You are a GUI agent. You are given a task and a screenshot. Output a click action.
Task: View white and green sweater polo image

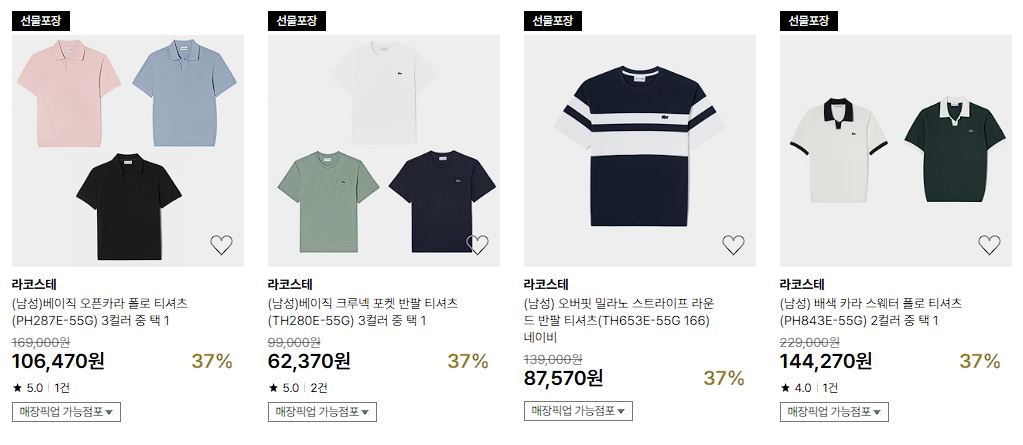coord(896,151)
